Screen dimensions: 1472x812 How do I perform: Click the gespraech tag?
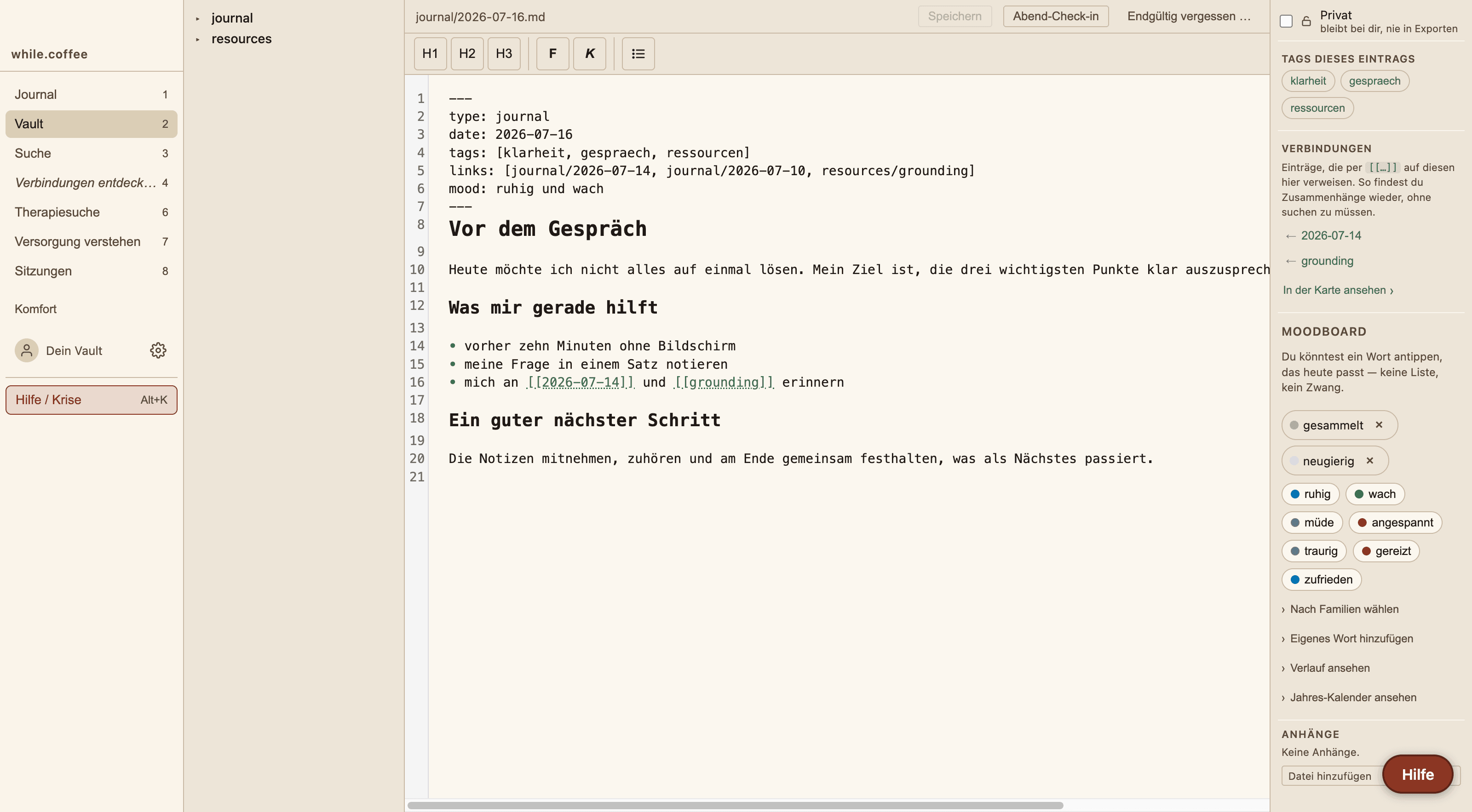click(1374, 81)
